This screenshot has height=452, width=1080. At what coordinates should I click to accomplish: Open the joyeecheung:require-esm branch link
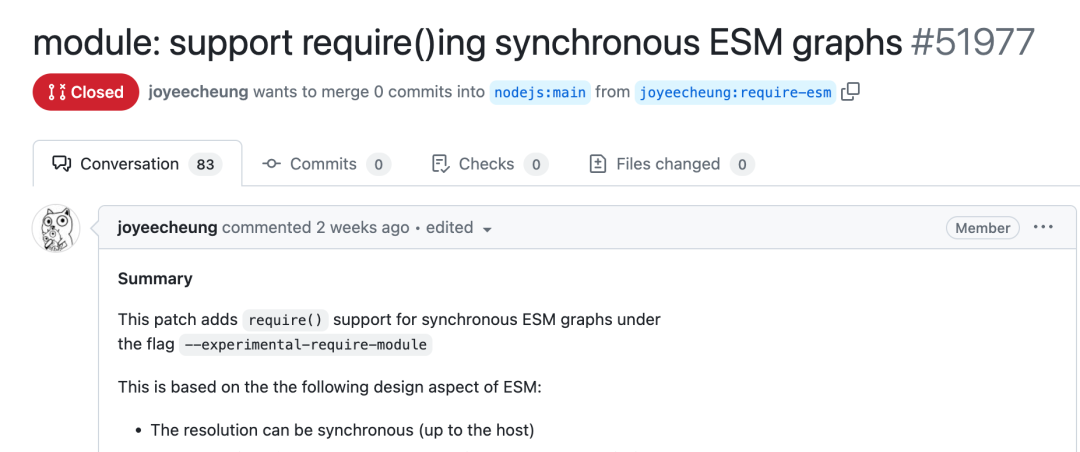point(735,93)
